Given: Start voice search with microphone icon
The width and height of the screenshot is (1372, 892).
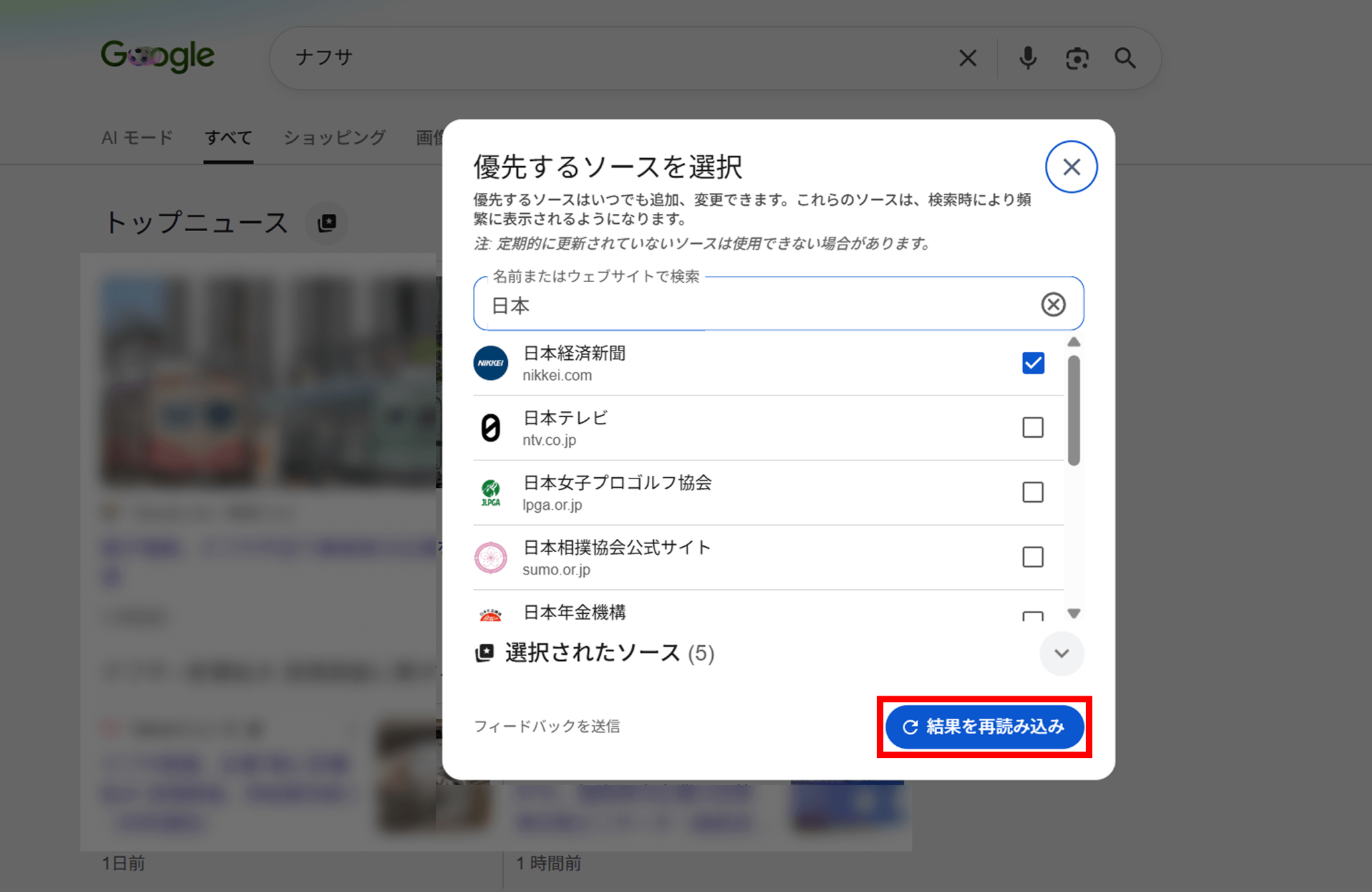Looking at the screenshot, I should point(1028,58).
